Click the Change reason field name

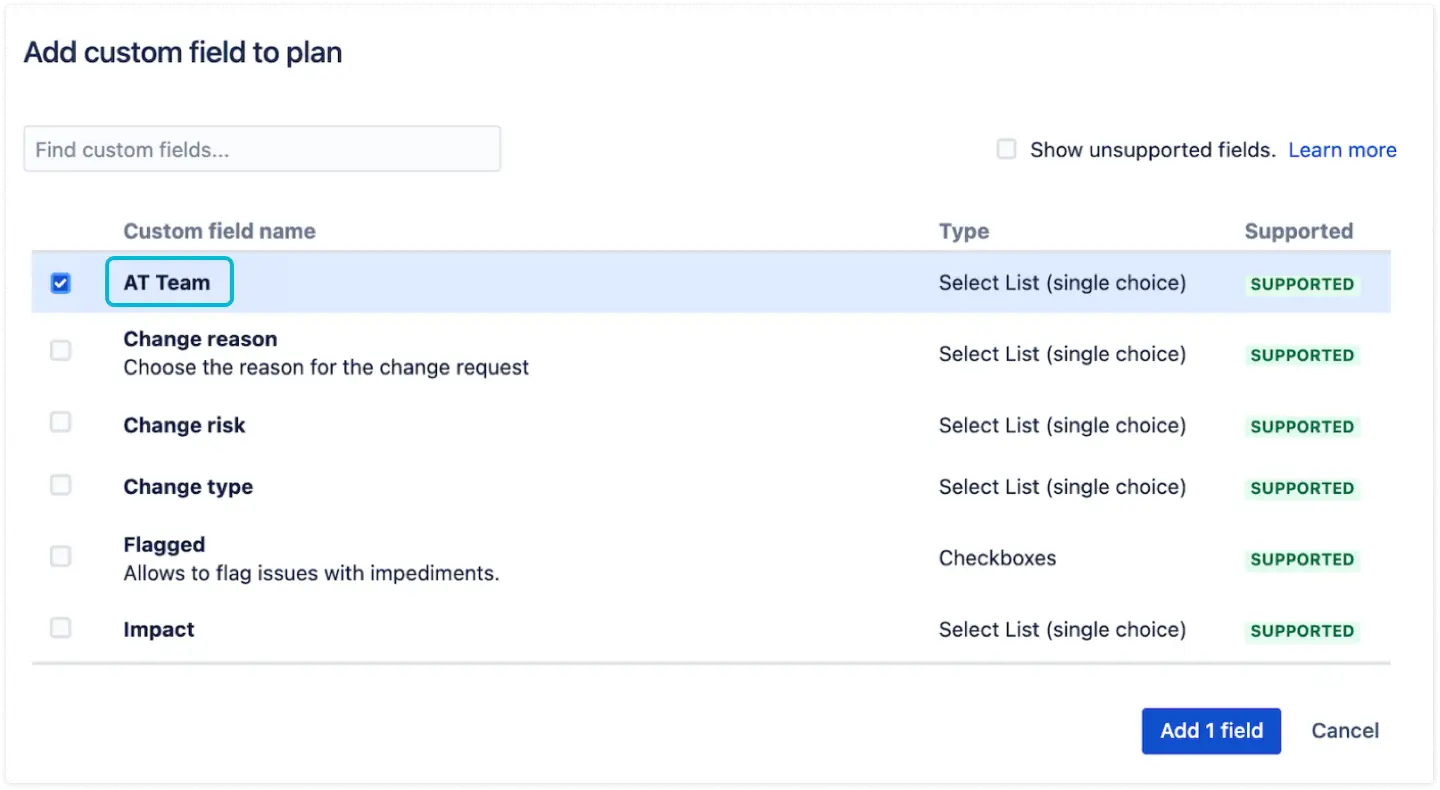click(200, 340)
